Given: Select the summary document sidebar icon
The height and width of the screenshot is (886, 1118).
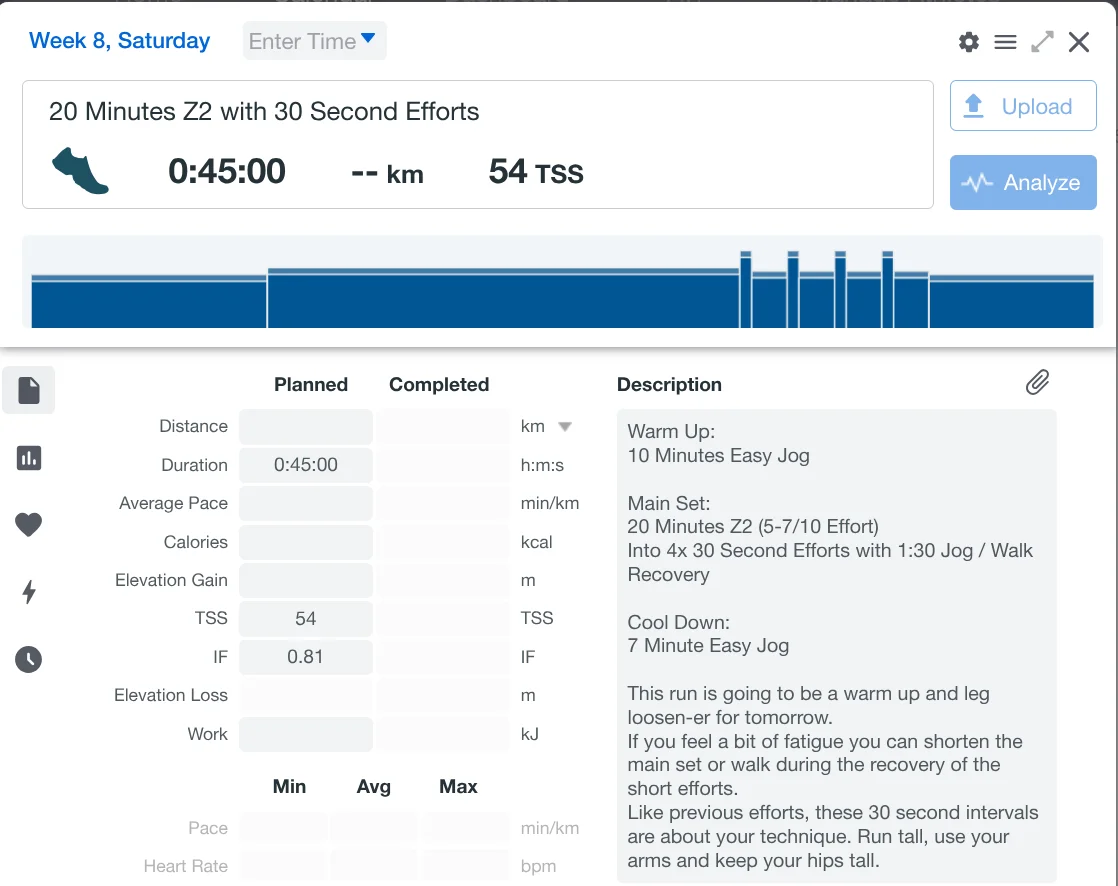Looking at the screenshot, I should click(29, 390).
